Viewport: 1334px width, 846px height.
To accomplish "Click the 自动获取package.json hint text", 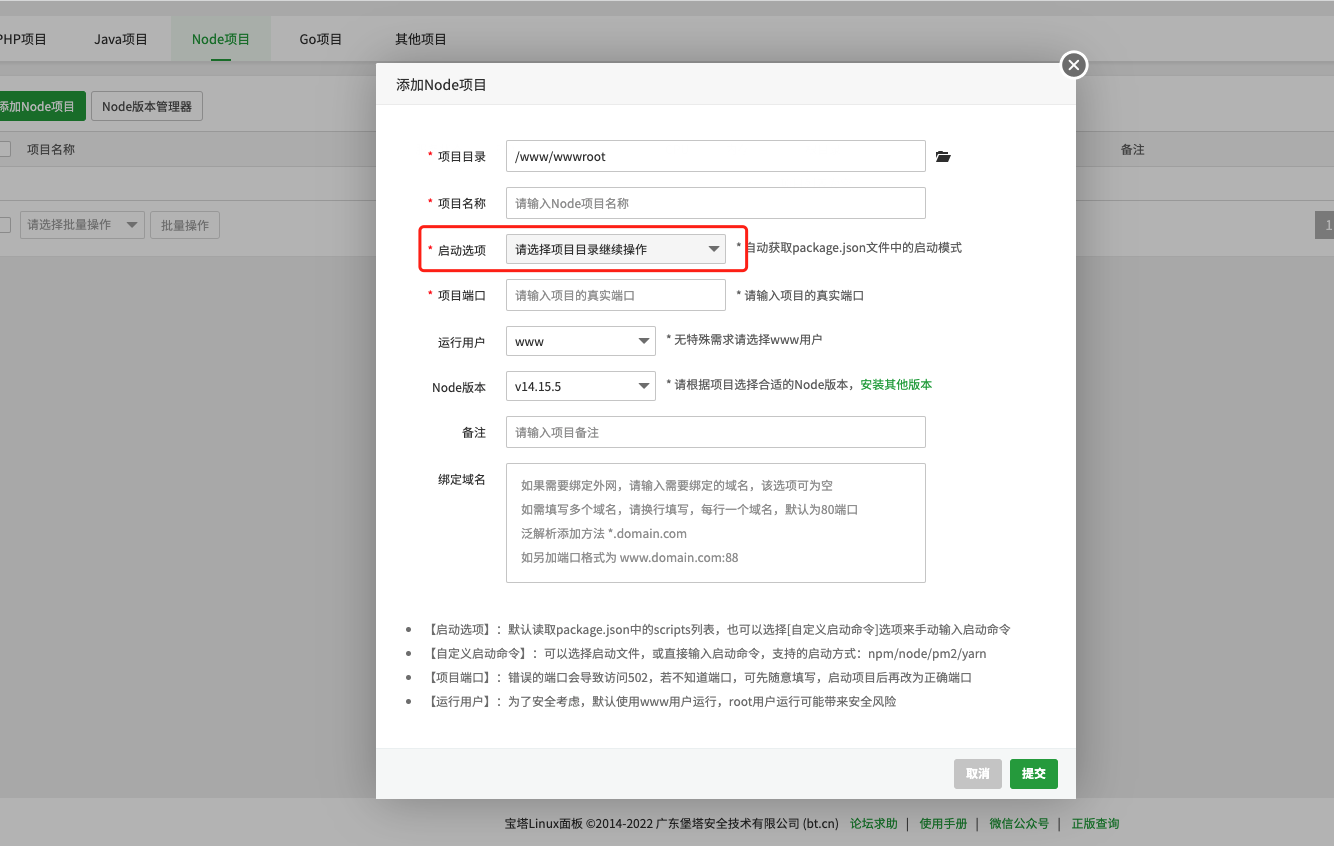I will 849,247.
